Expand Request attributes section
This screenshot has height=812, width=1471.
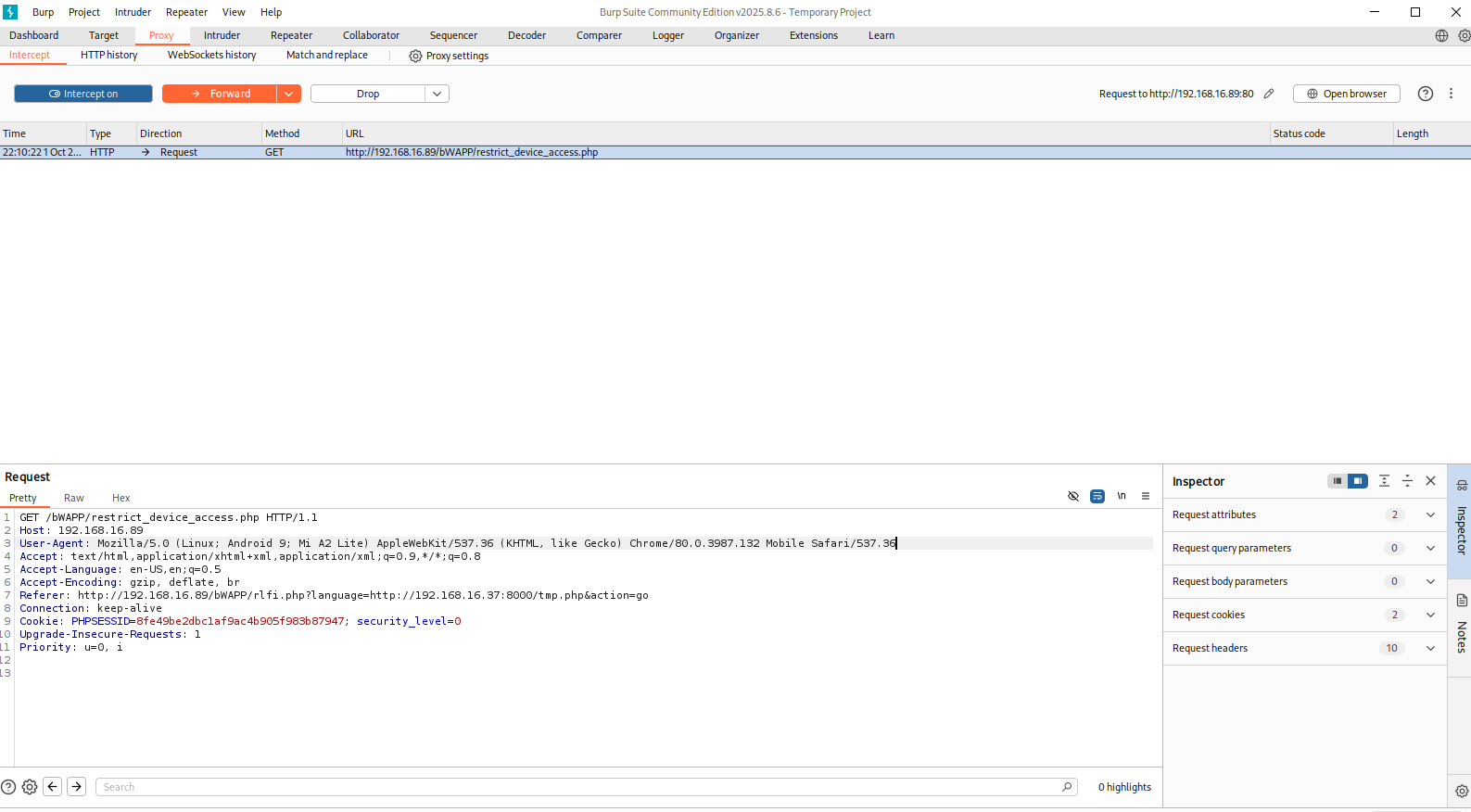point(1305,514)
